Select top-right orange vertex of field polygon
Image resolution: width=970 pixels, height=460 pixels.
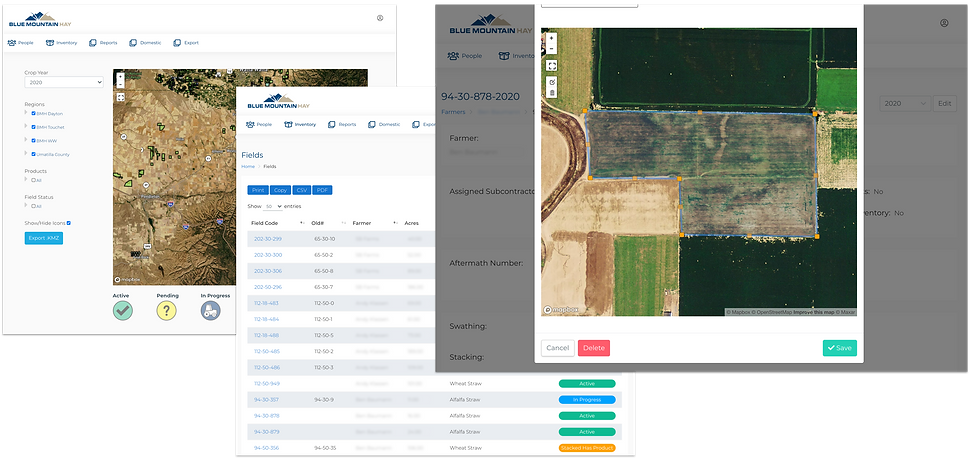(x=815, y=114)
